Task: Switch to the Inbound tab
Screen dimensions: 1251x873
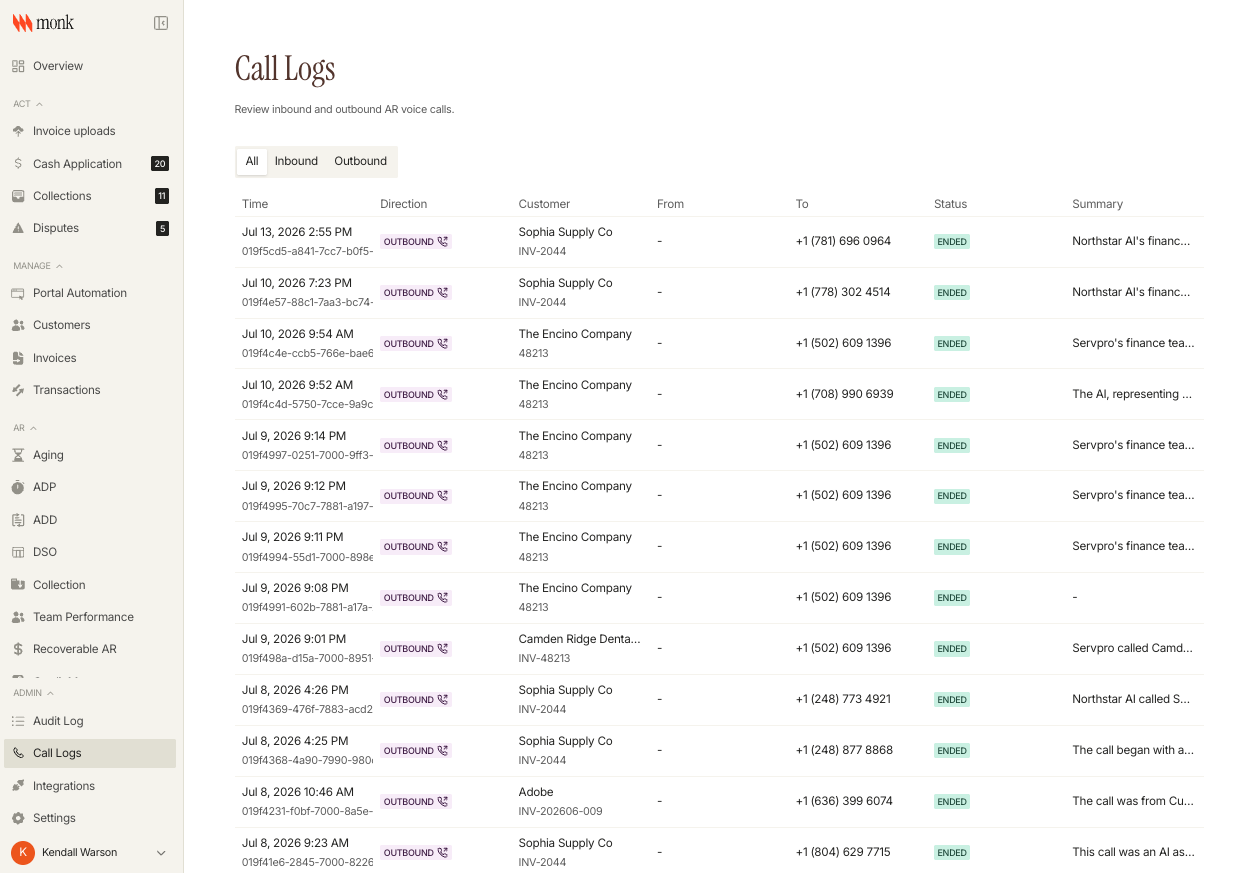Action: pos(296,161)
